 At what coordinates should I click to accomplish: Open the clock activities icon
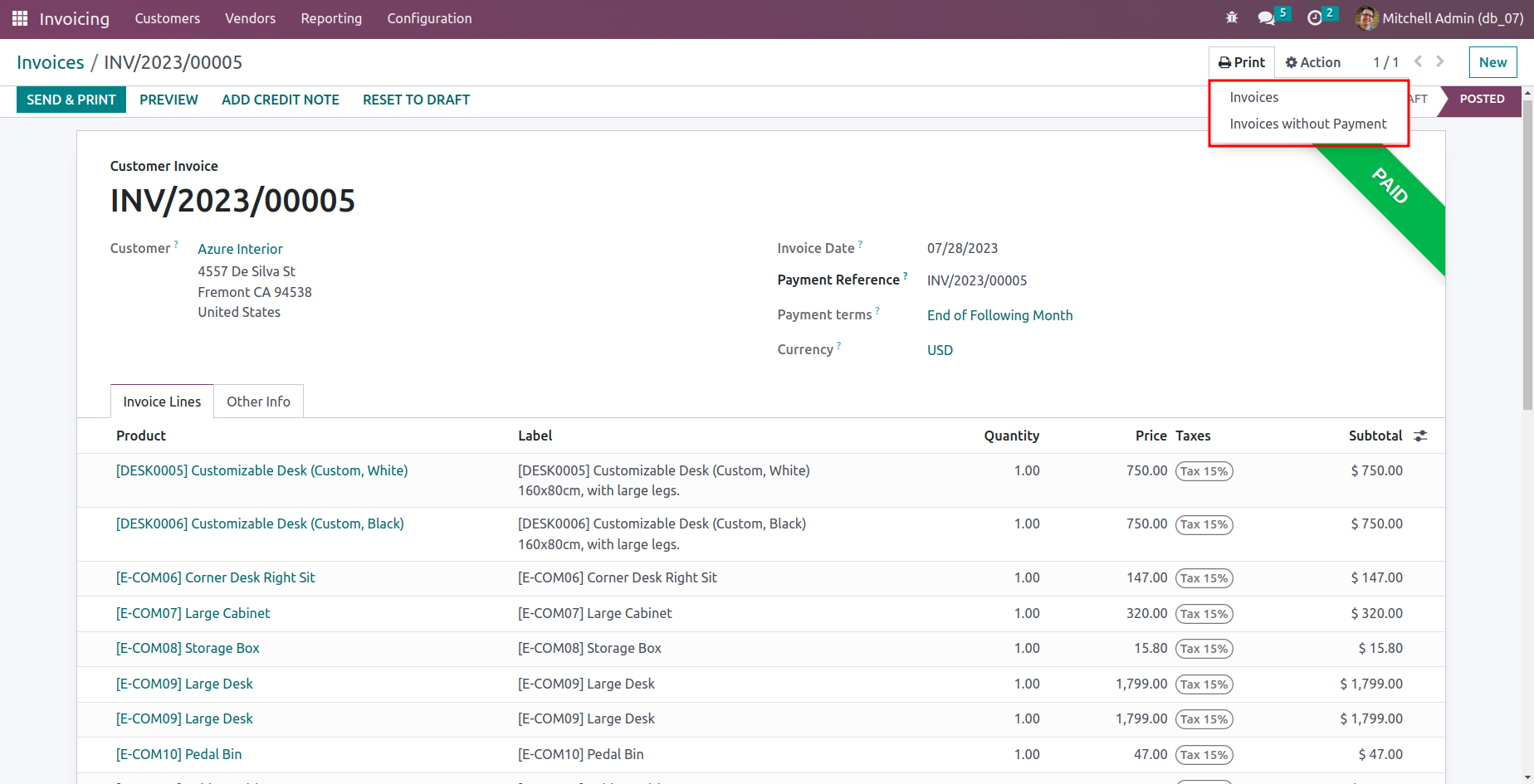pos(1315,18)
